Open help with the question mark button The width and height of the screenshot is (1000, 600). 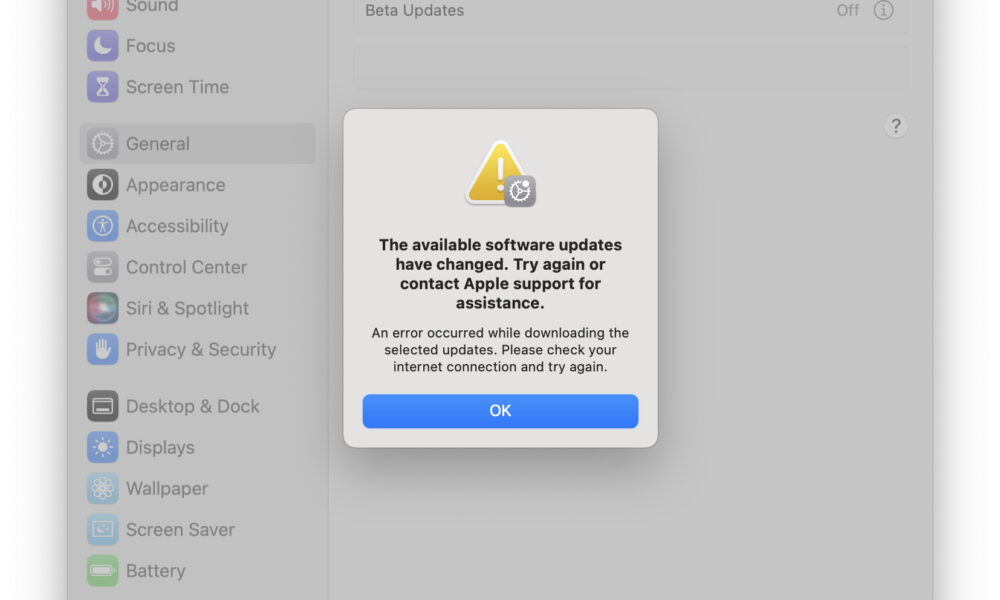(895, 126)
